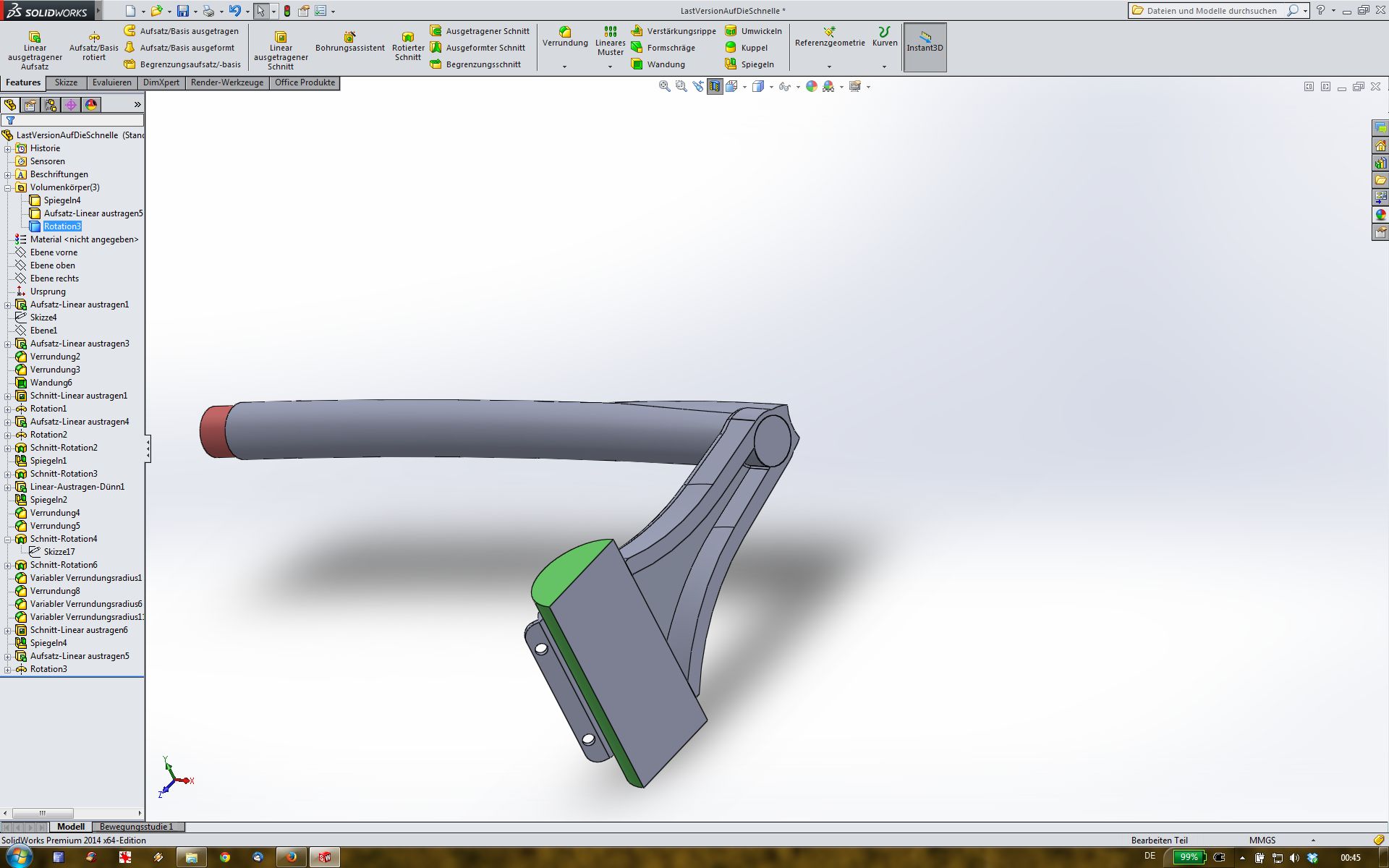This screenshot has width=1389, height=868.
Task: Collapse the Volumenkörper(3) folder
Action: (8, 187)
